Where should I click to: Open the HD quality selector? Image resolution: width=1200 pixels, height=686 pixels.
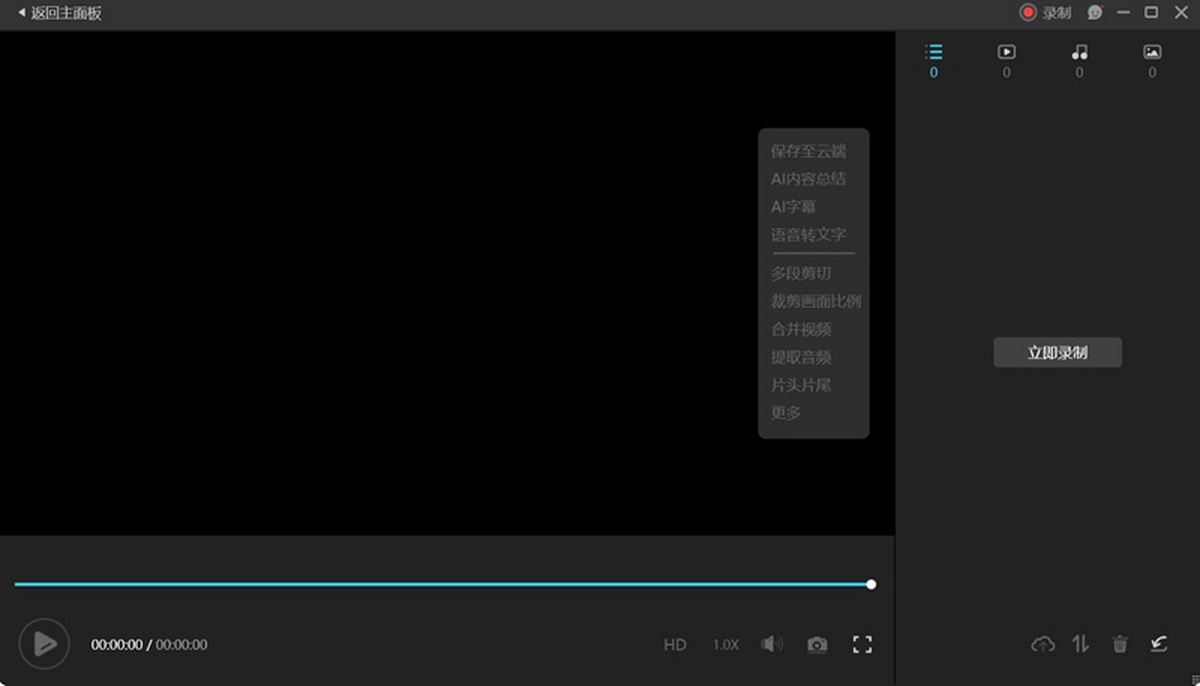click(675, 645)
